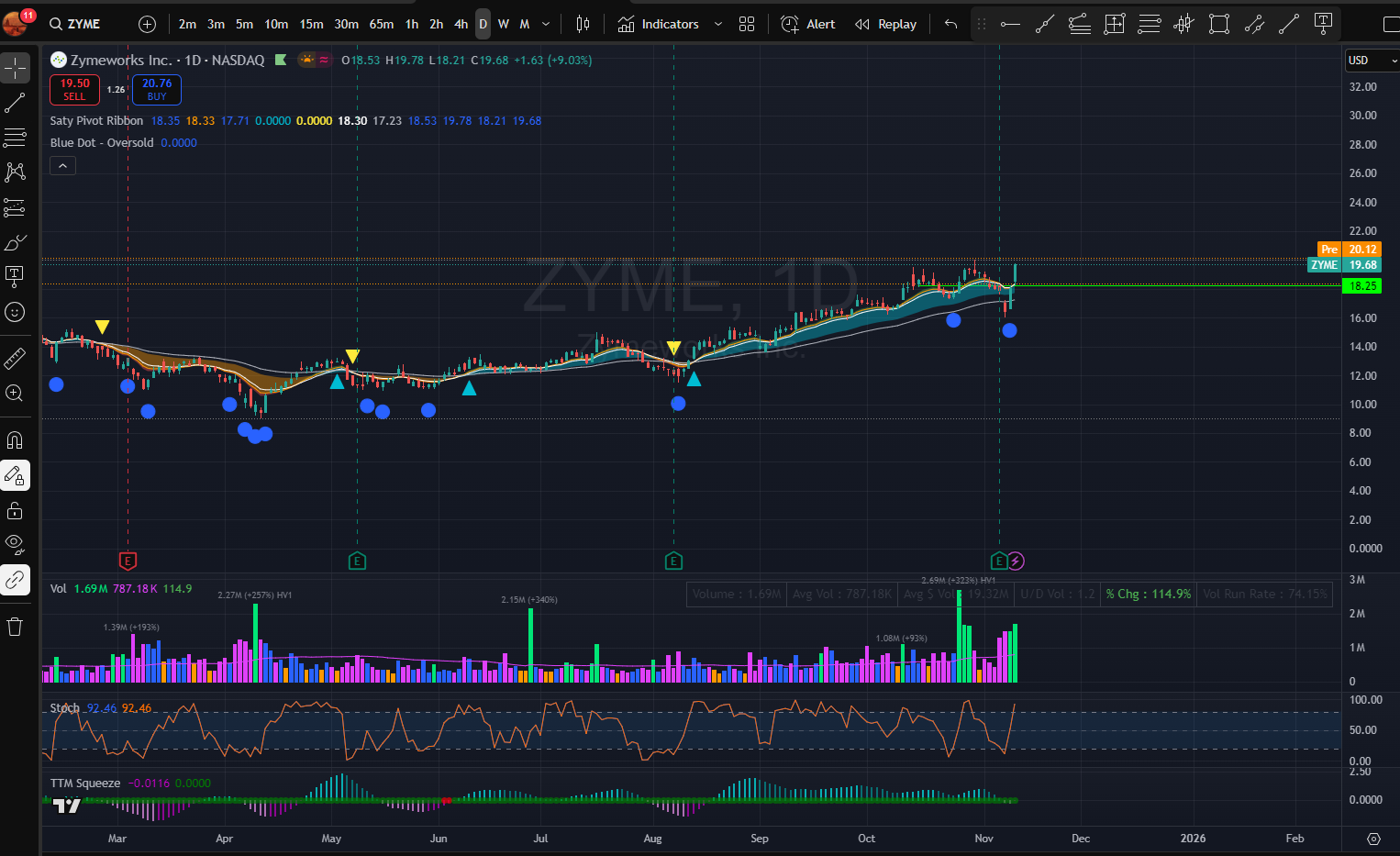
Task: Toggle magnet mode for drawings
Action: [16, 440]
